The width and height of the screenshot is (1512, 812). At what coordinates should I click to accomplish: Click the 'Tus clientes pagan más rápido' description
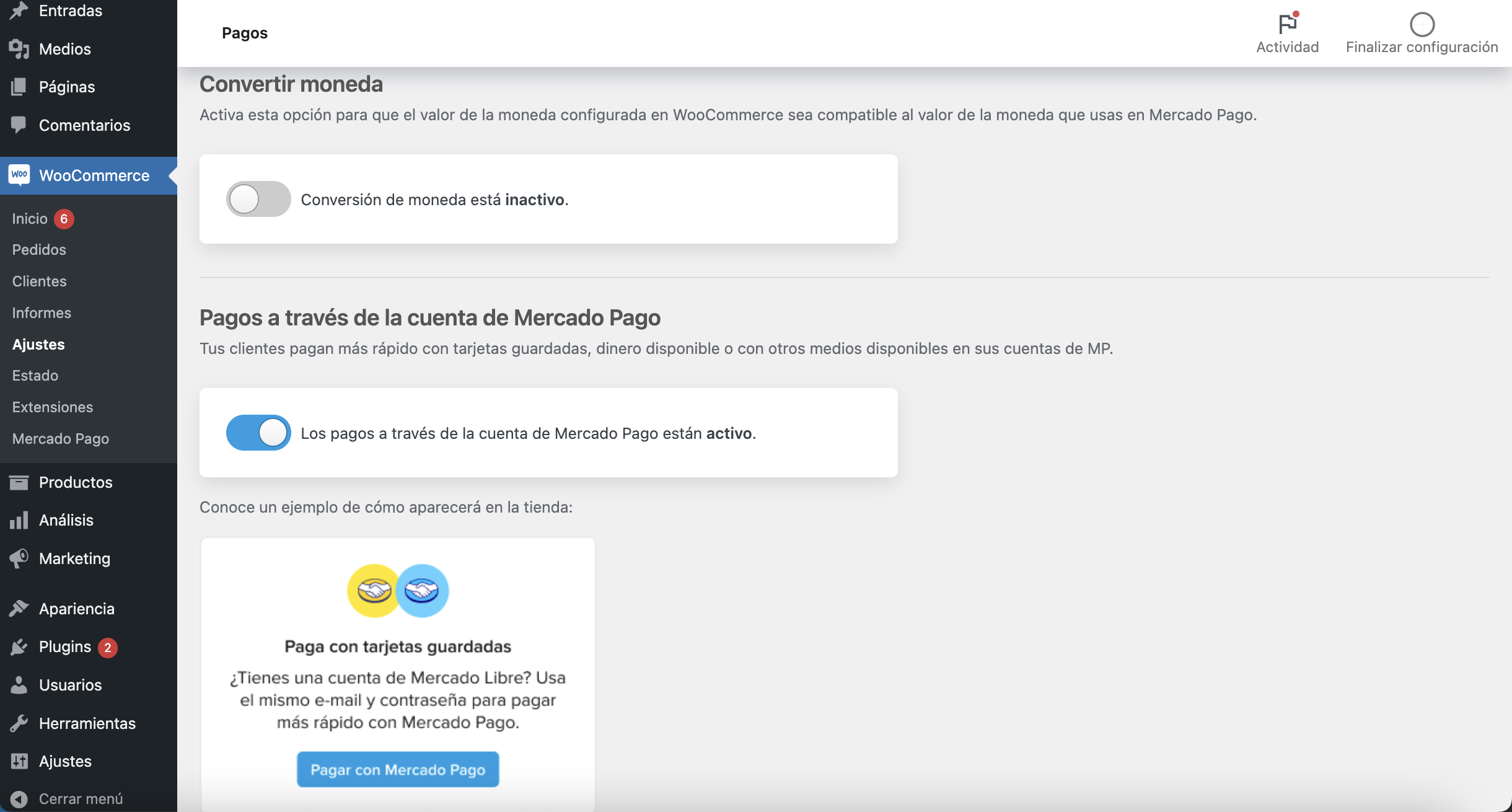tap(656, 348)
